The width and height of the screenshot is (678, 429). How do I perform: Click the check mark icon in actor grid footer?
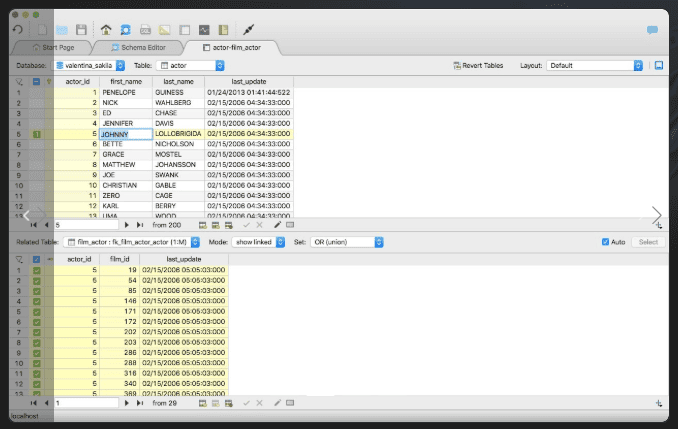point(246,225)
